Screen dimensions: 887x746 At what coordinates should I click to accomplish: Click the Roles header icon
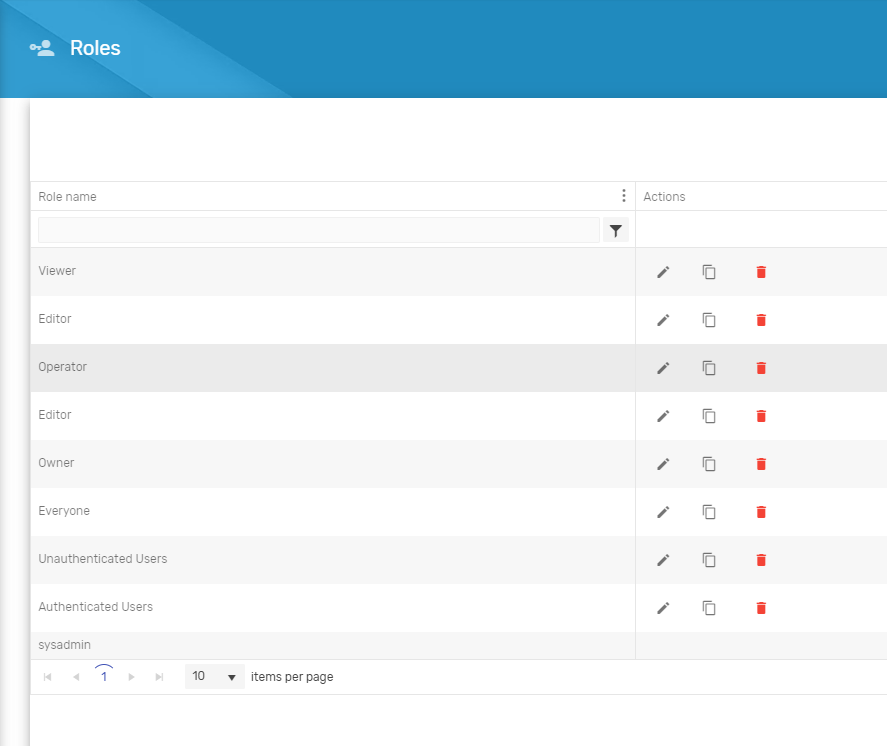tap(42, 48)
